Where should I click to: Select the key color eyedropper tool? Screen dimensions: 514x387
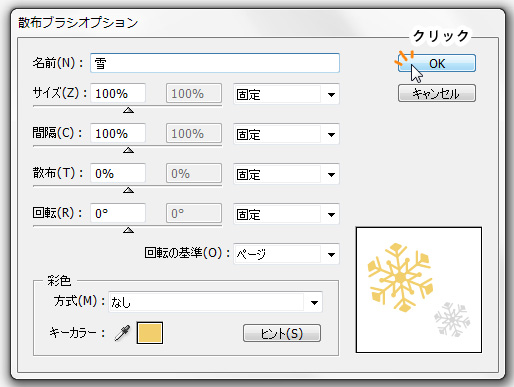pos(122,333)
